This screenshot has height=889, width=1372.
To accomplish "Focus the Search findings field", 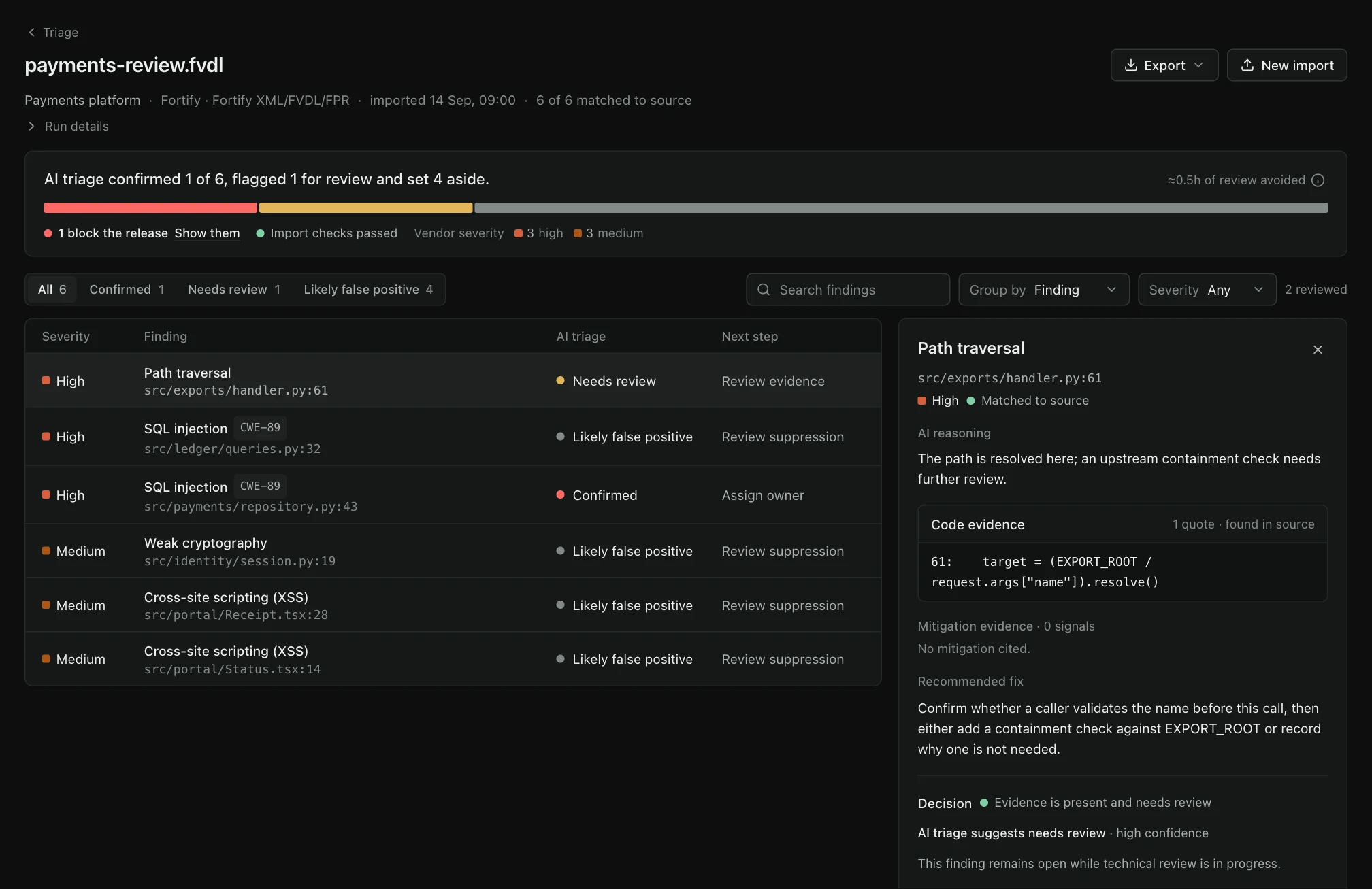I will point(847,290).
